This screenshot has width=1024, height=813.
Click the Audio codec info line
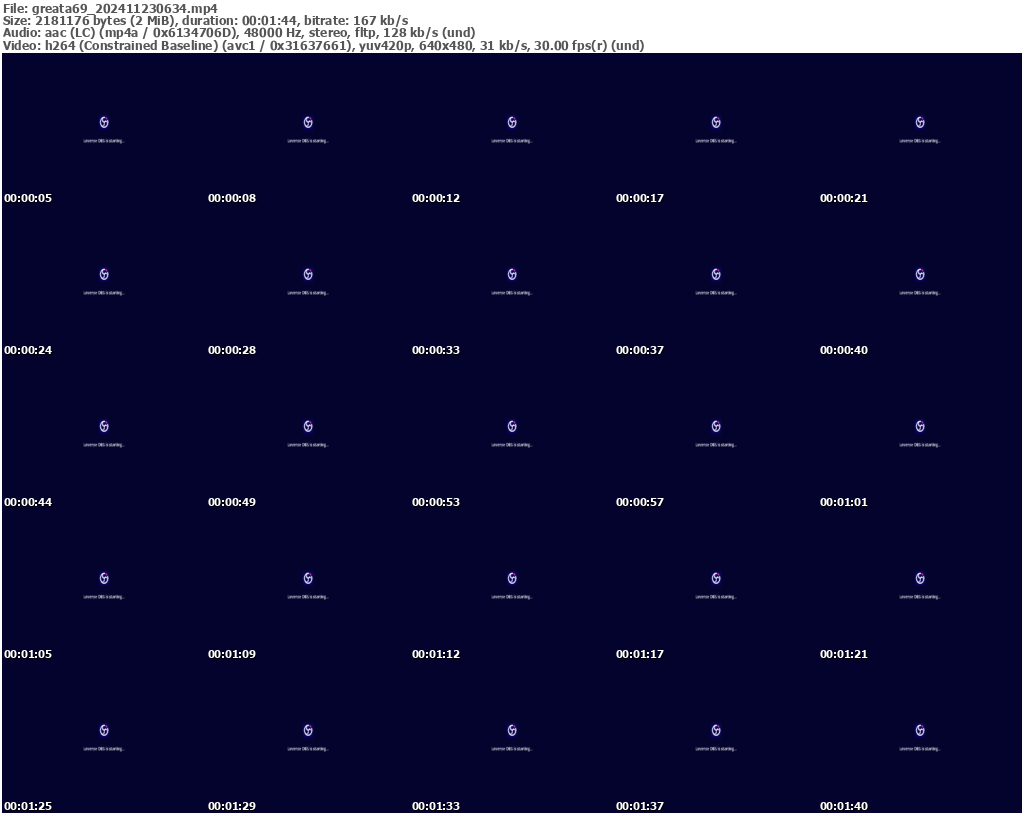pyautogui.click(x=239, y=32)
